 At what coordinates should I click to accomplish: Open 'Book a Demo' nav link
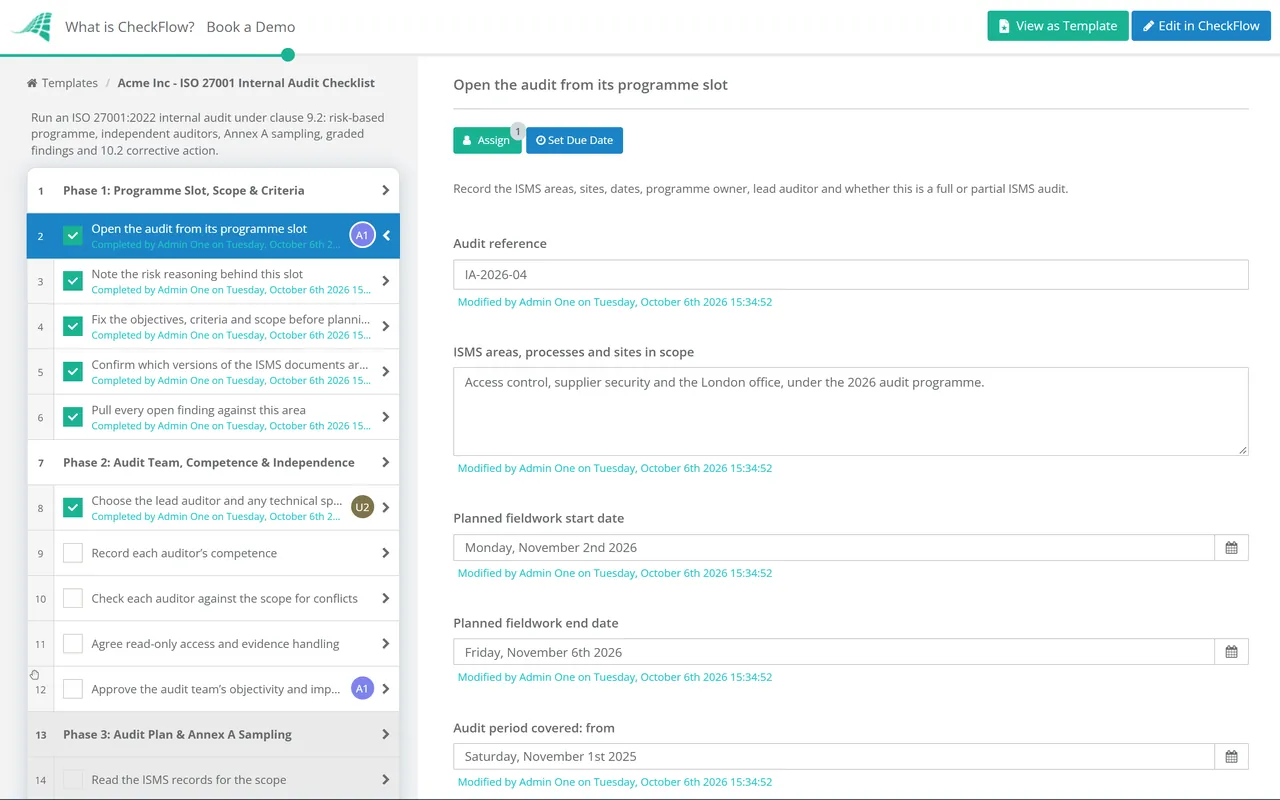[251, 27]
